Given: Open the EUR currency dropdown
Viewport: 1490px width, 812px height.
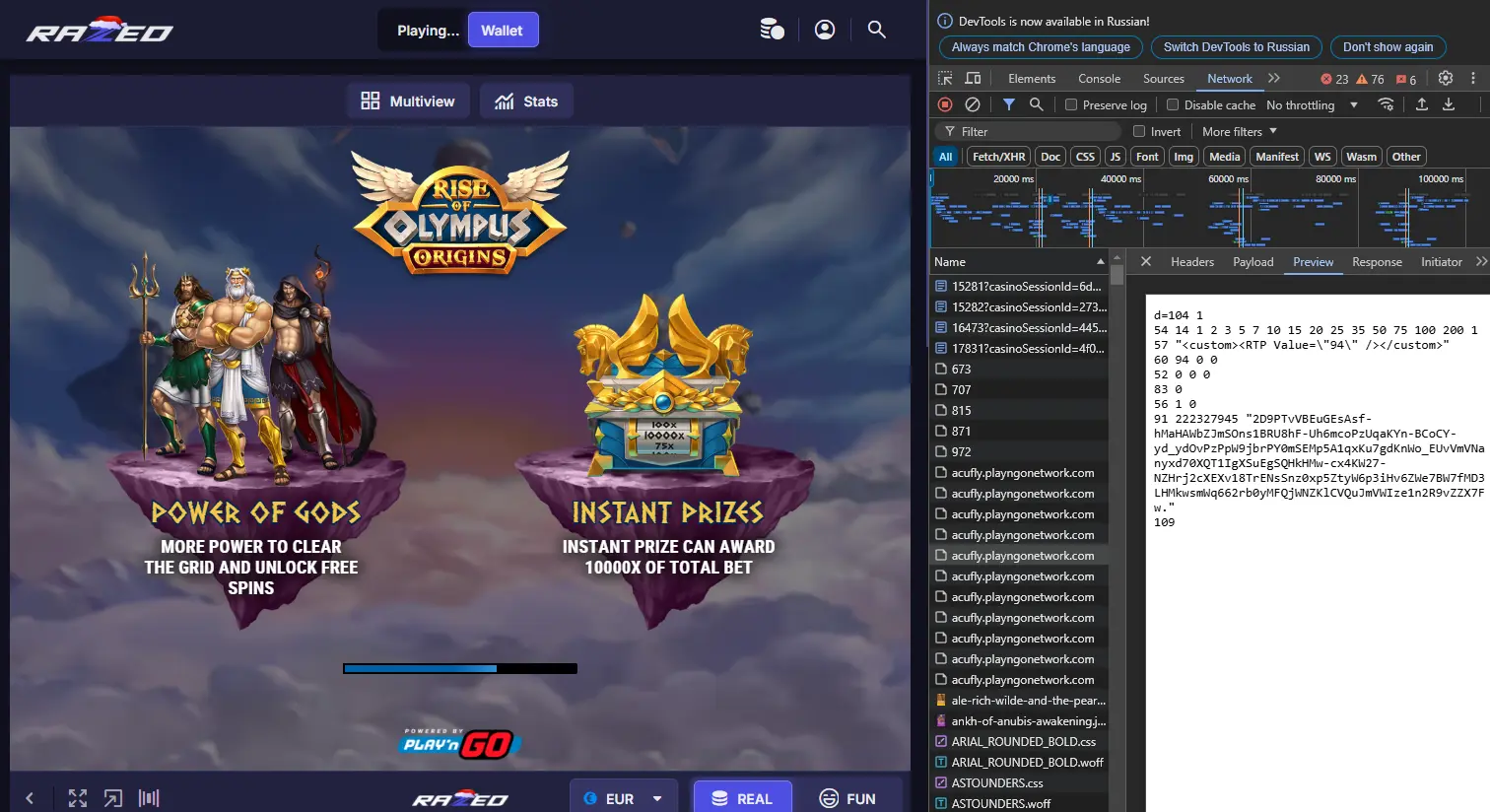Looking at the screenshot, I should [x=624, y=796].
